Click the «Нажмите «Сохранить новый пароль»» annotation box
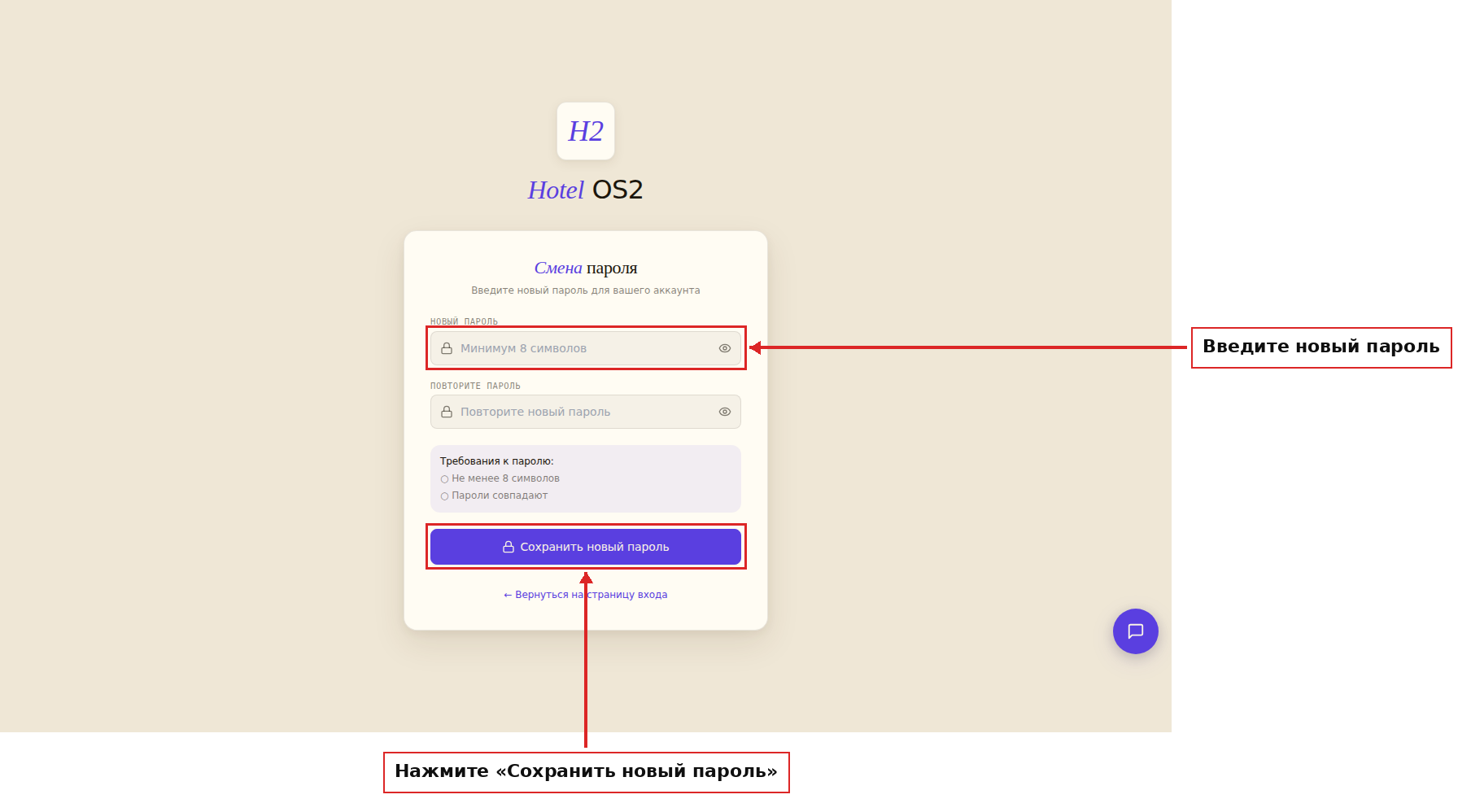This screenshot has width=1471, height=812. coord(586,772)
